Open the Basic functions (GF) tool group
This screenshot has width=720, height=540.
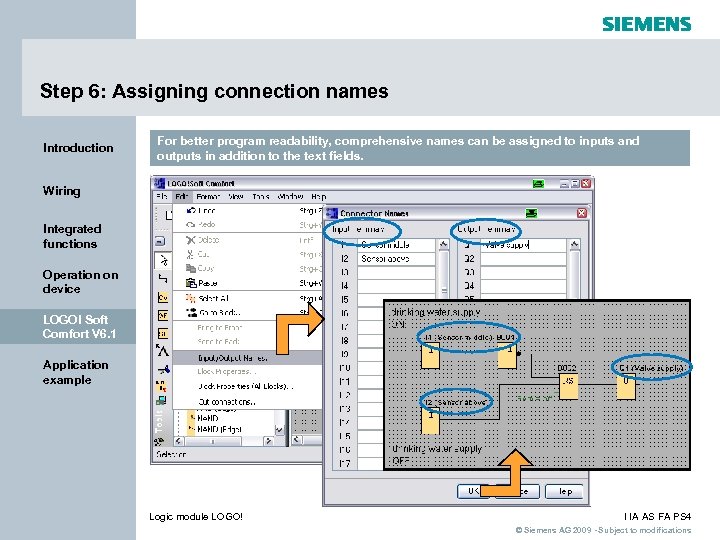tap(163, 315)
